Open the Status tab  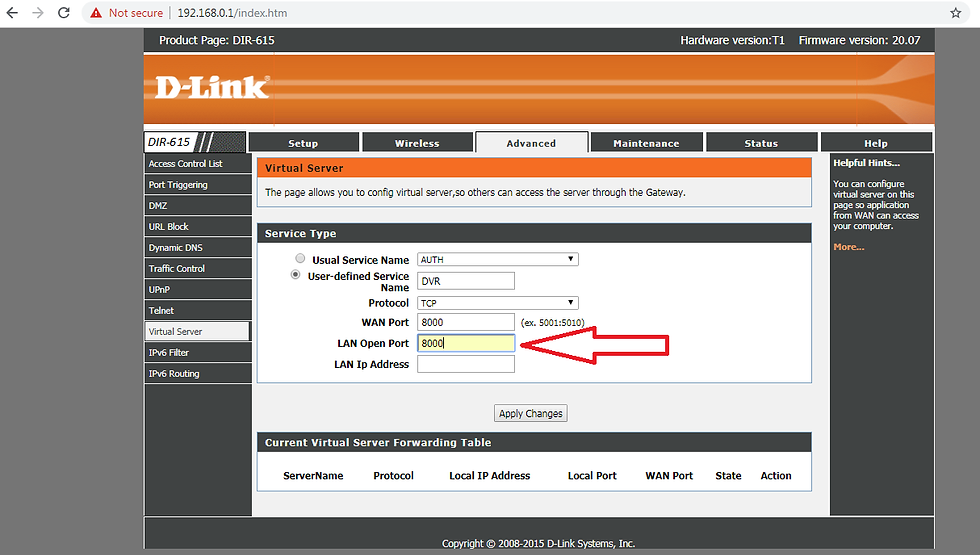pyautogui.click(x=761, y=143)
